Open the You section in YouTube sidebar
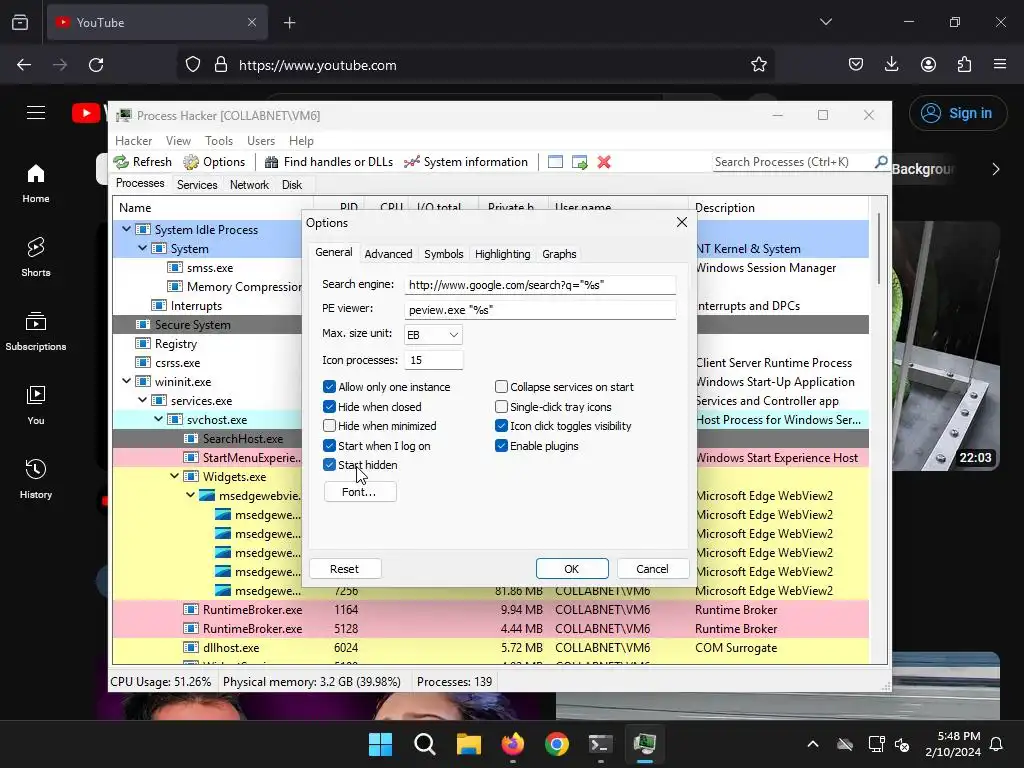Viewport: 1024px width, 768px height. 36,406
